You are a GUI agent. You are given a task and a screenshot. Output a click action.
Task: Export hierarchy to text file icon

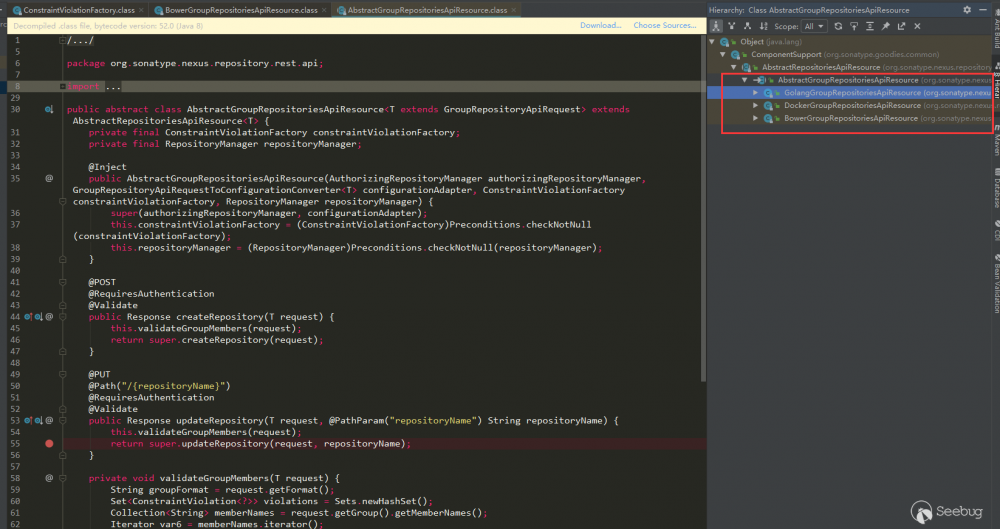(x=901, y=26)
